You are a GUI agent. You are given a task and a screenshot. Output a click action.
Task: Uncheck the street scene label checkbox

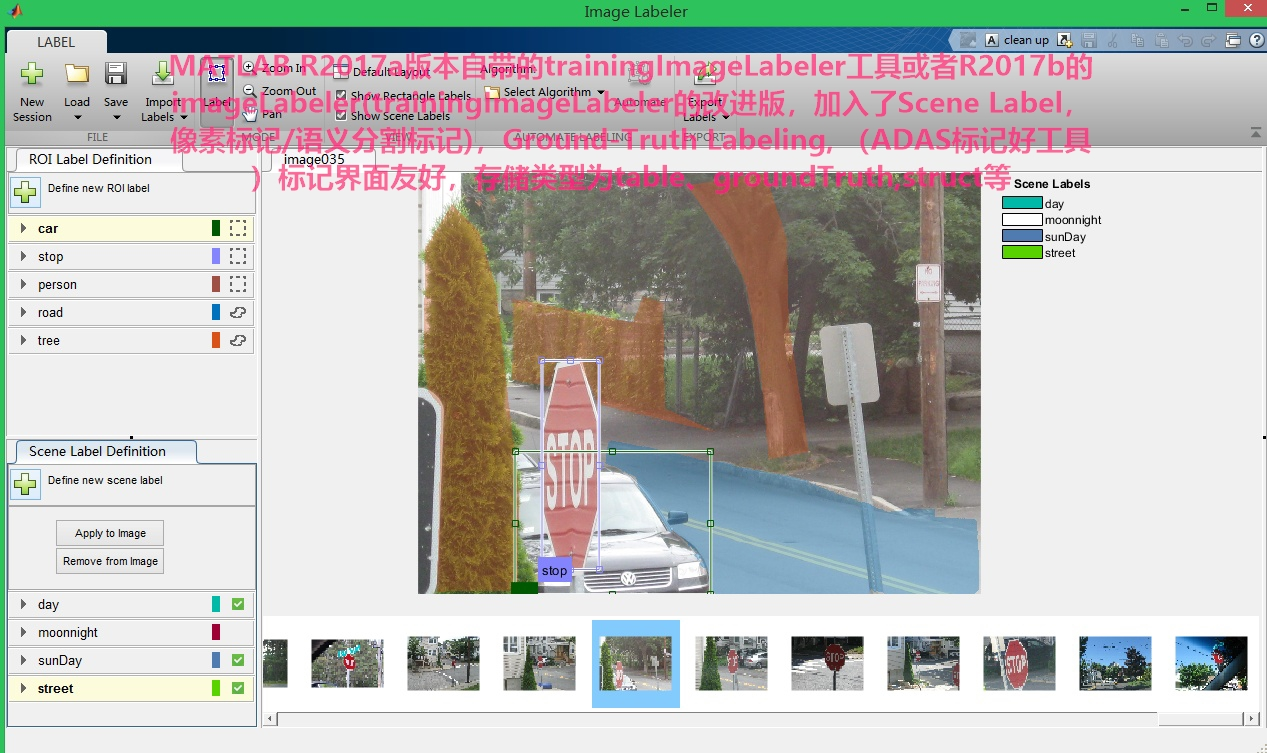pos(238,688)
